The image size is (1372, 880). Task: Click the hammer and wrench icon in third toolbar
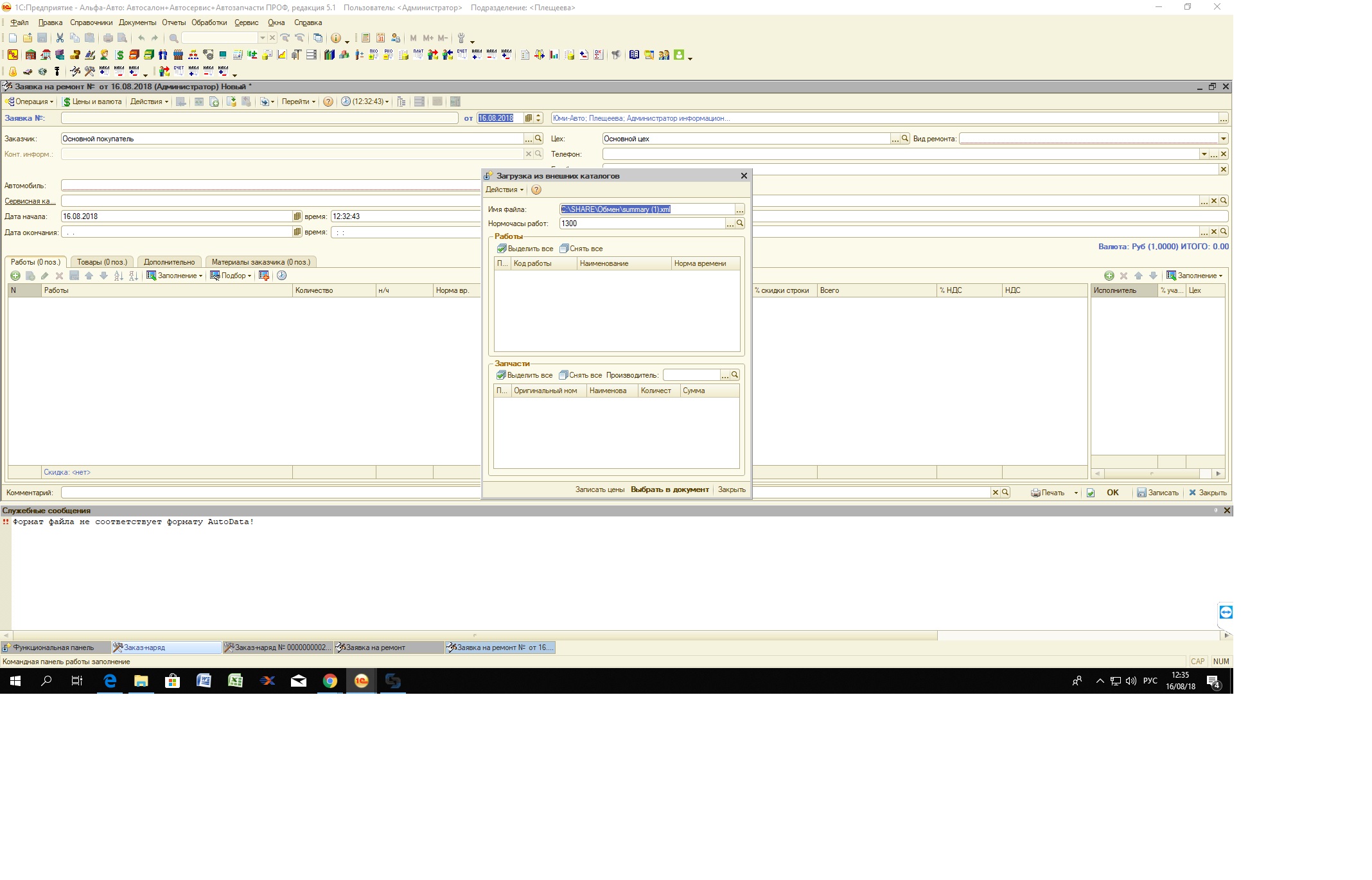click(x=90, y=71)
